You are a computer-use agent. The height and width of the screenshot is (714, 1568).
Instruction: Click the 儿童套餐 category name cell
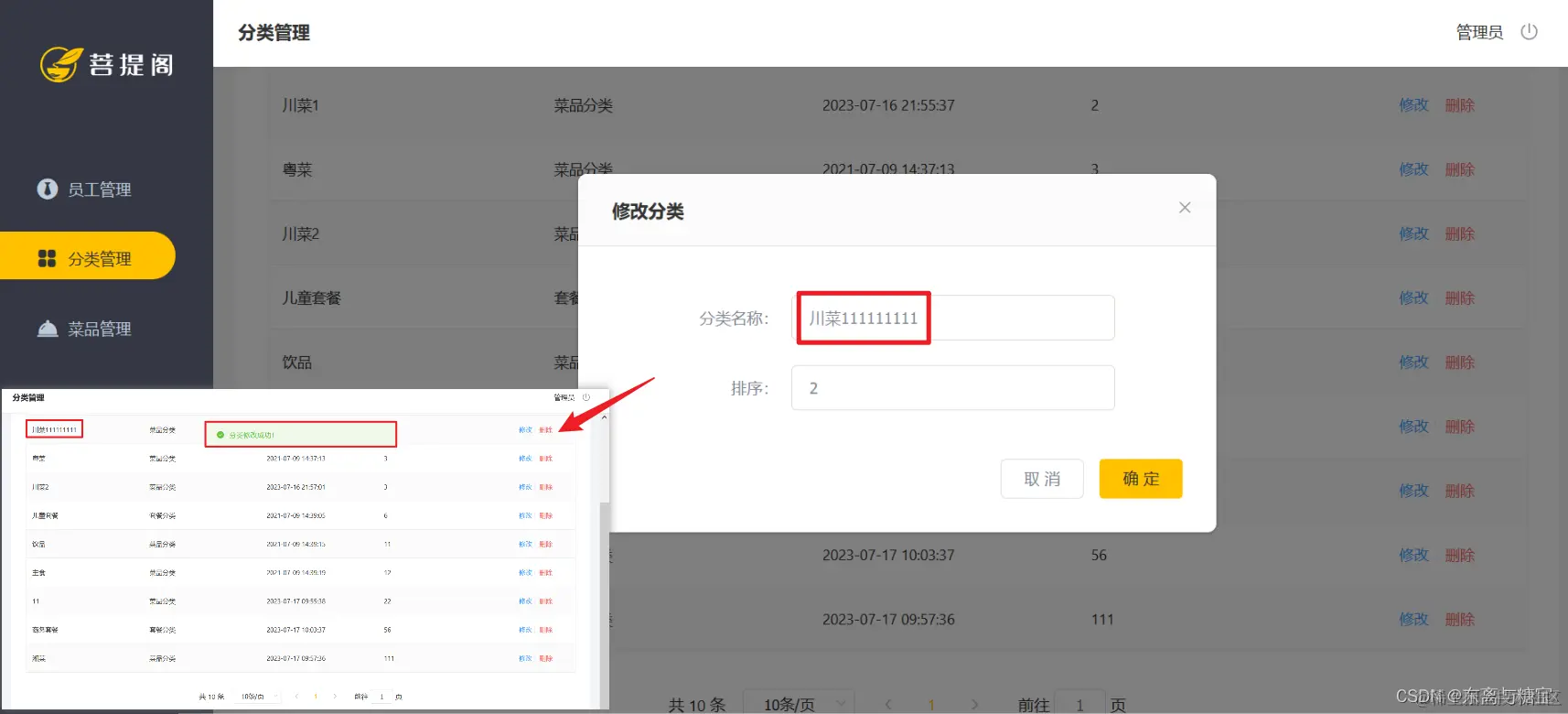coord(311,297)
